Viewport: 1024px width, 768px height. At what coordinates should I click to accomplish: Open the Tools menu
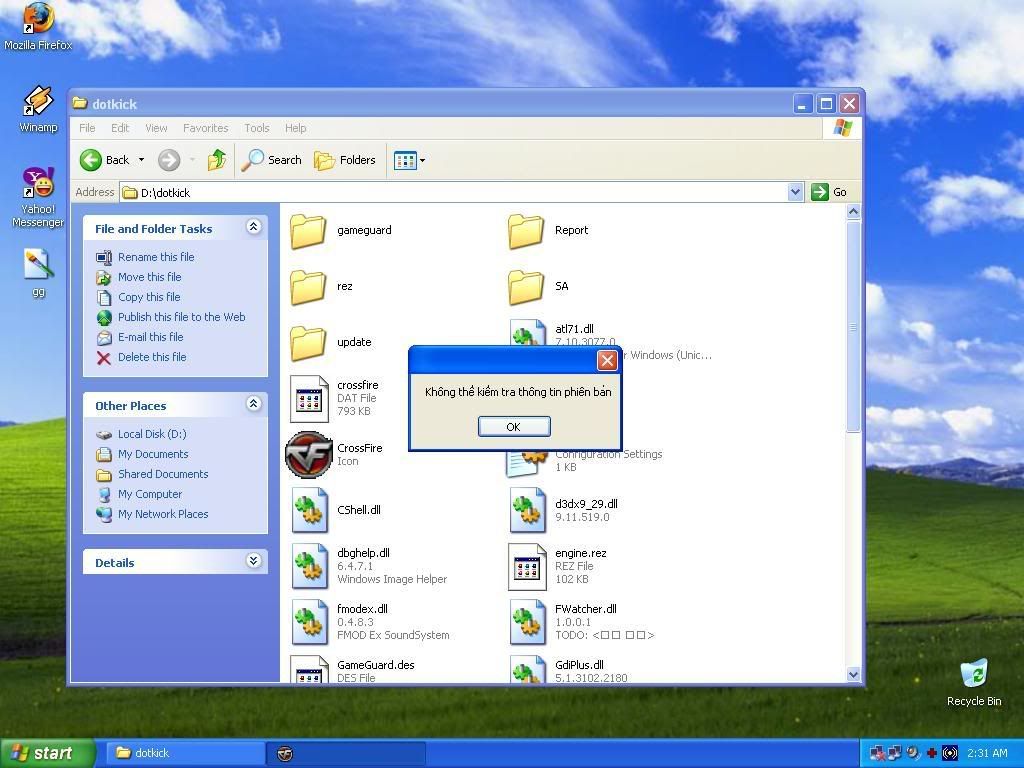pos(256,128)
